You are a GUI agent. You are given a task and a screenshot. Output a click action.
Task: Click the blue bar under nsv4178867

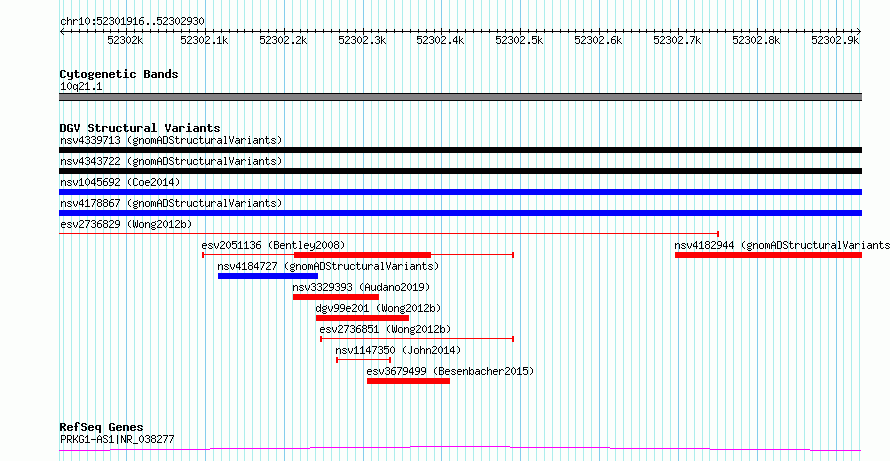tap(460, 213)
